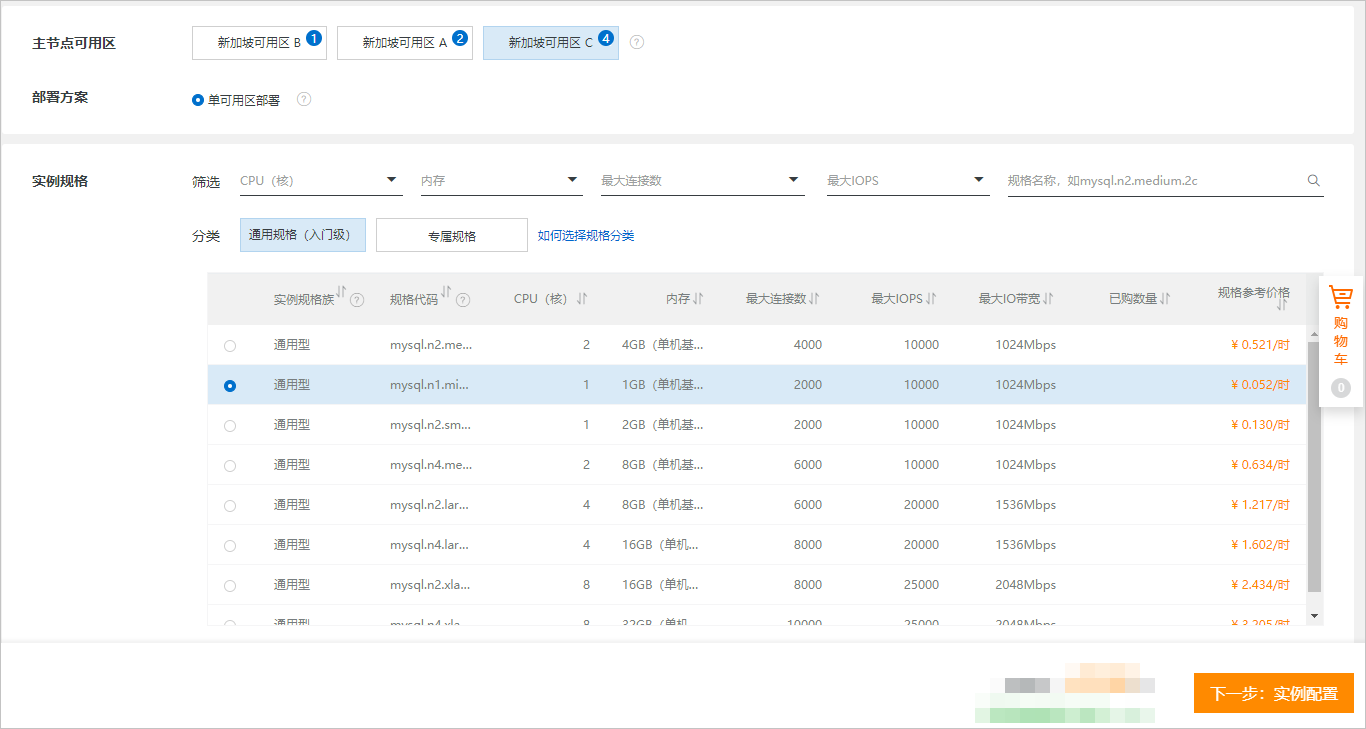Select radio for mysql.n4.me... 8GB row
Screen dimensions: 1366x729
(x=230, y=466)
